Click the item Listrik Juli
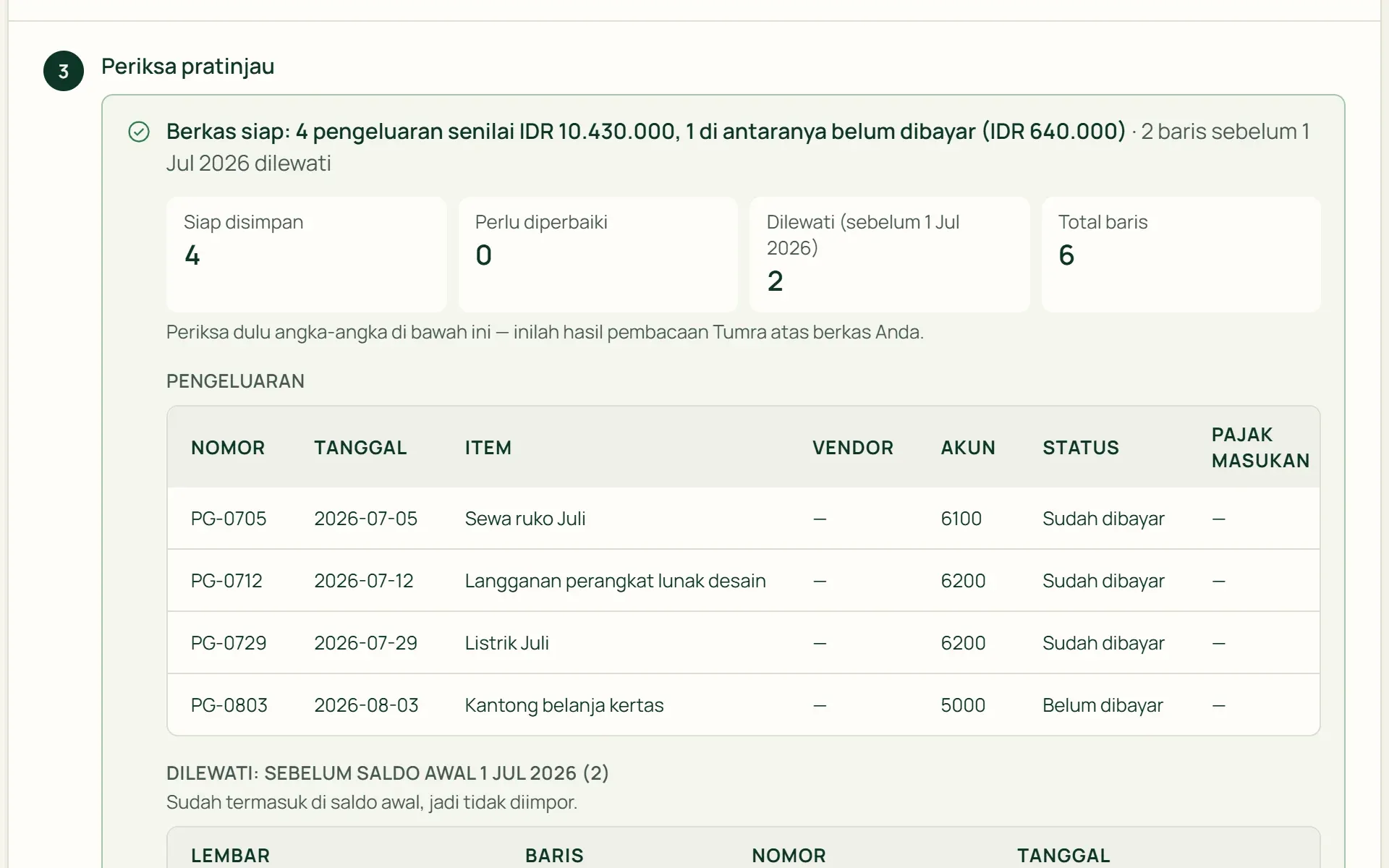Viewport: 1389px width, 868px height. pos(507,643)
